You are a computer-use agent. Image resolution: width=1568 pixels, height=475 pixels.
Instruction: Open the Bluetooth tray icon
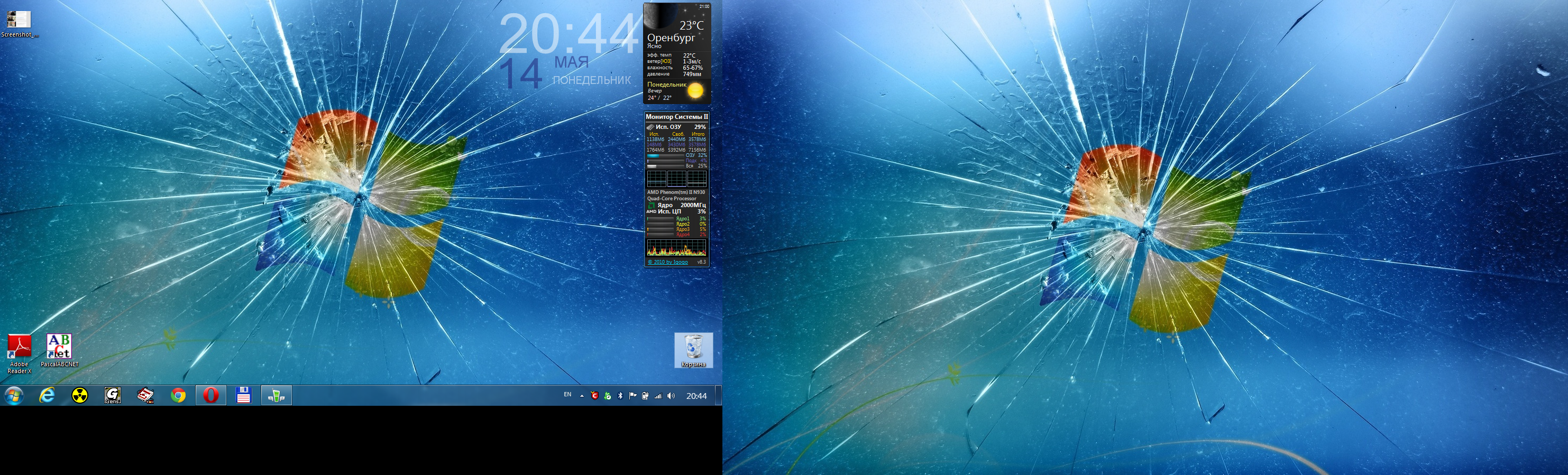[x=620, y=396]
